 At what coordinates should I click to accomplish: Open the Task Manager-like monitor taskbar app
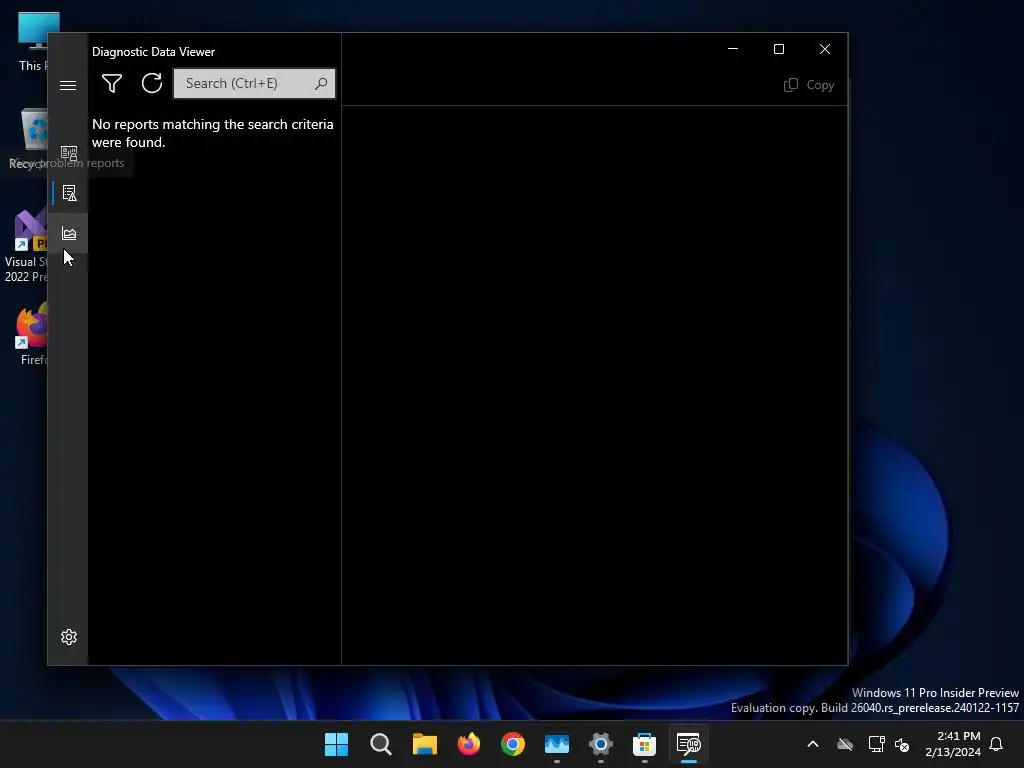[556, 744]
